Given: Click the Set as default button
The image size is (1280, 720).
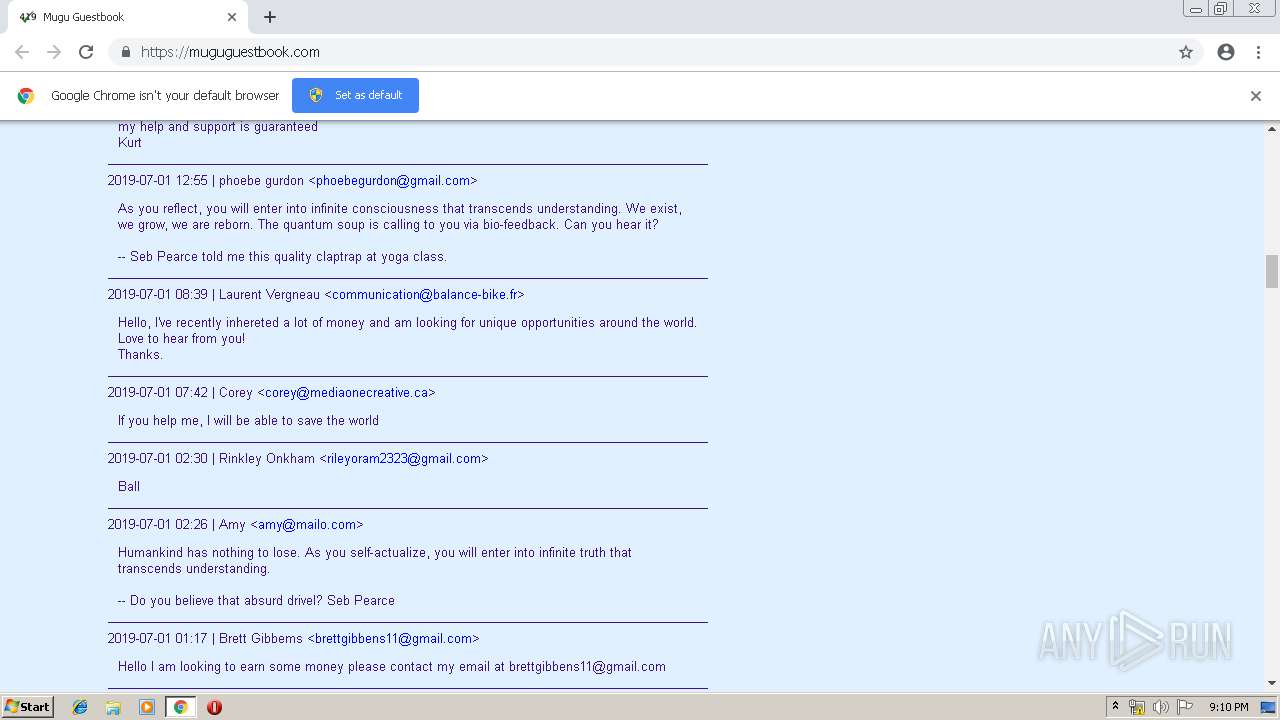Looking at the screenshot, I should [355, 95].
